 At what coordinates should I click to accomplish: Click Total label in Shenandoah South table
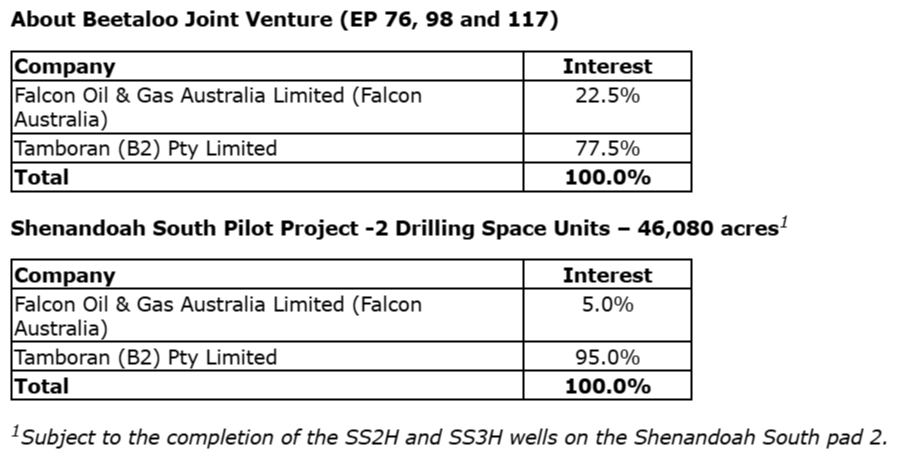point(41,385)
